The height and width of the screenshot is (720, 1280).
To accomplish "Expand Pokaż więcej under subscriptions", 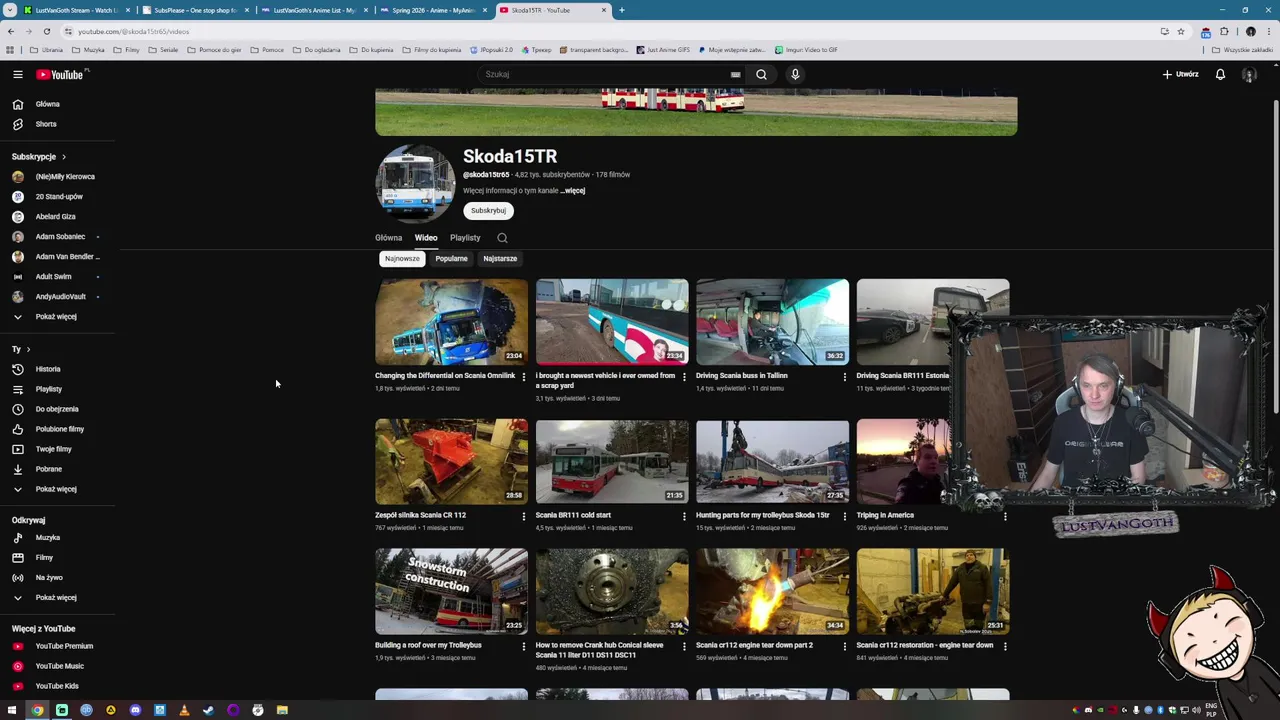I will click(x=57, y=317).
